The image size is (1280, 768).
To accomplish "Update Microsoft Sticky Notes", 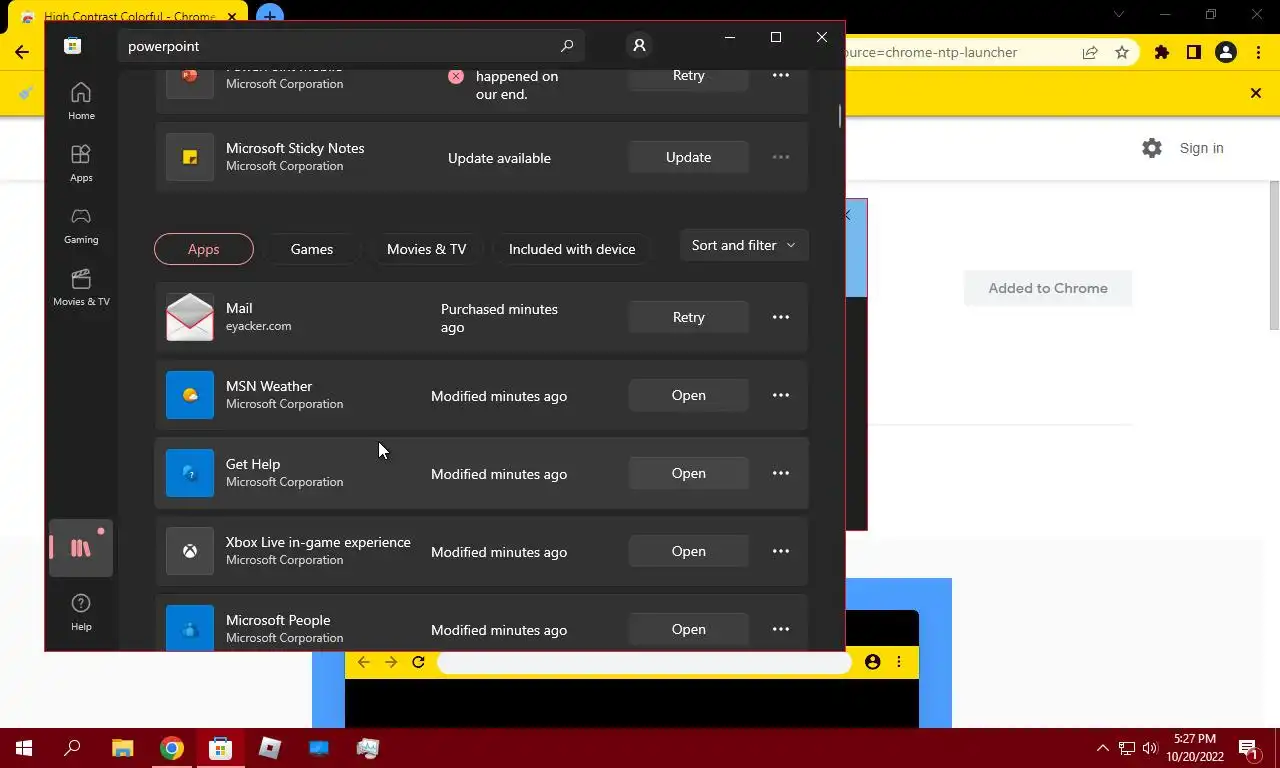I will point(689,157).
